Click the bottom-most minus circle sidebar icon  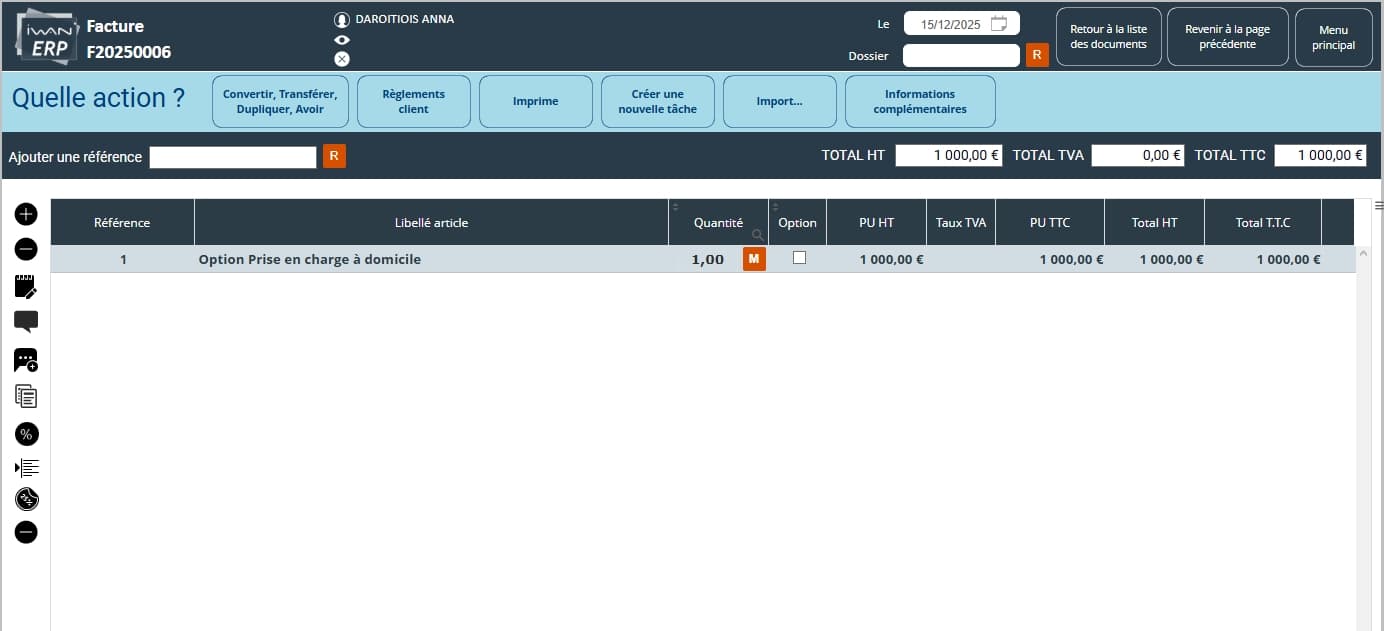(x=26, y=532)
